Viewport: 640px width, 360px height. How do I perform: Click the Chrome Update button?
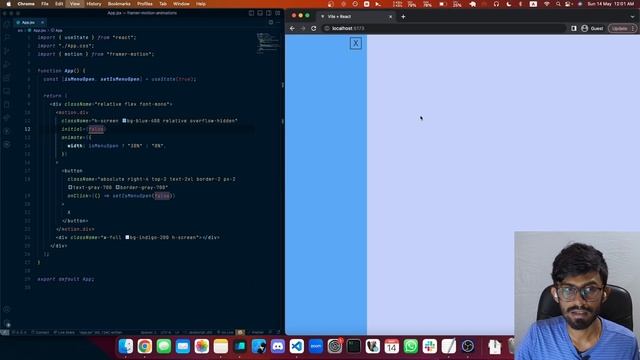[x=622, y=28]
